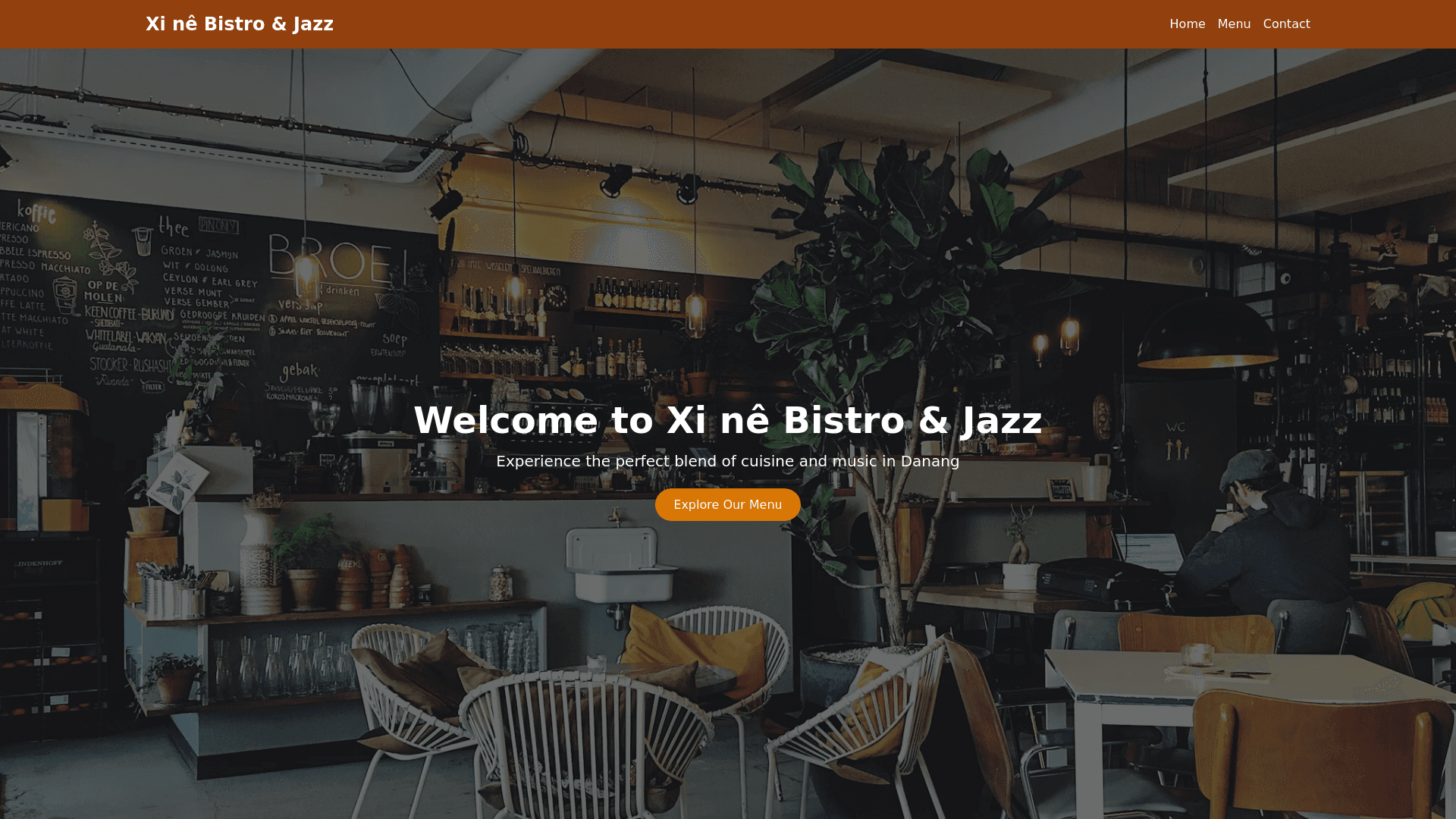Click the glass jar beside the sink
Image resolution: width=1456 pixels, height=819 pixels.
coord(500,583)
